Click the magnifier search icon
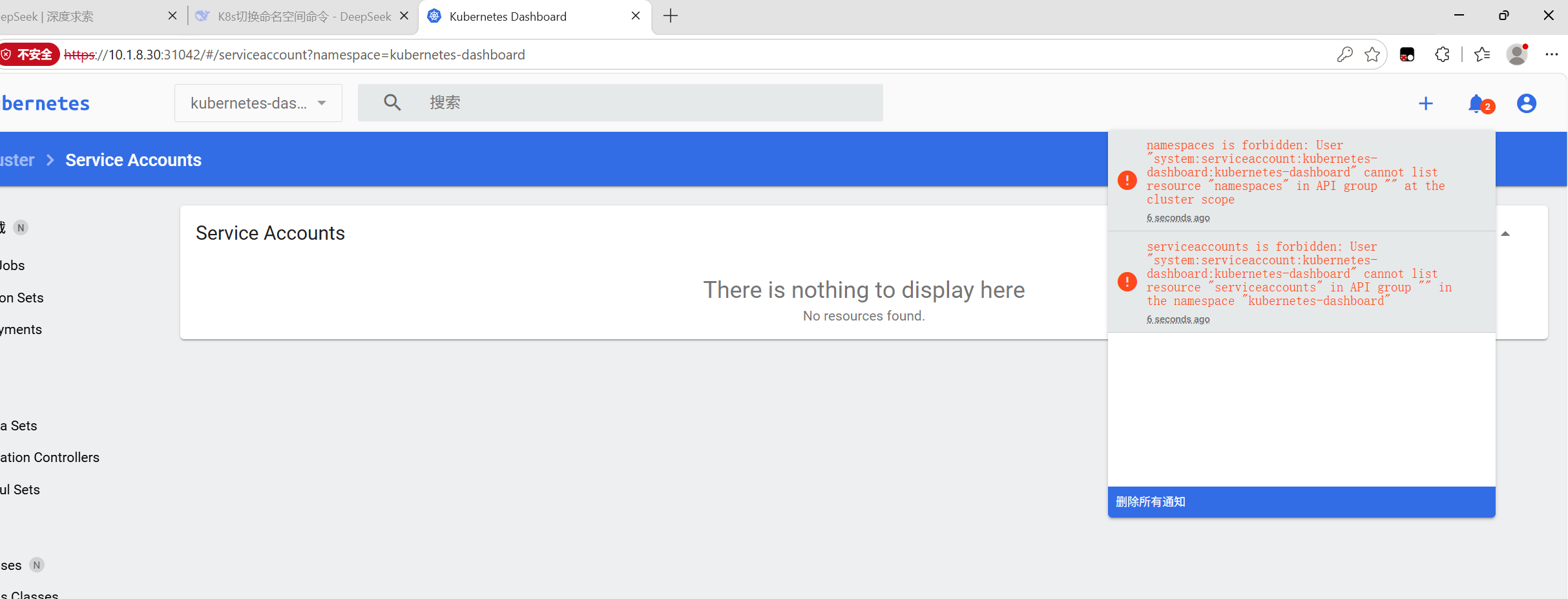The width and height of the screenshot is (1568, 599). tap(392, 102)
